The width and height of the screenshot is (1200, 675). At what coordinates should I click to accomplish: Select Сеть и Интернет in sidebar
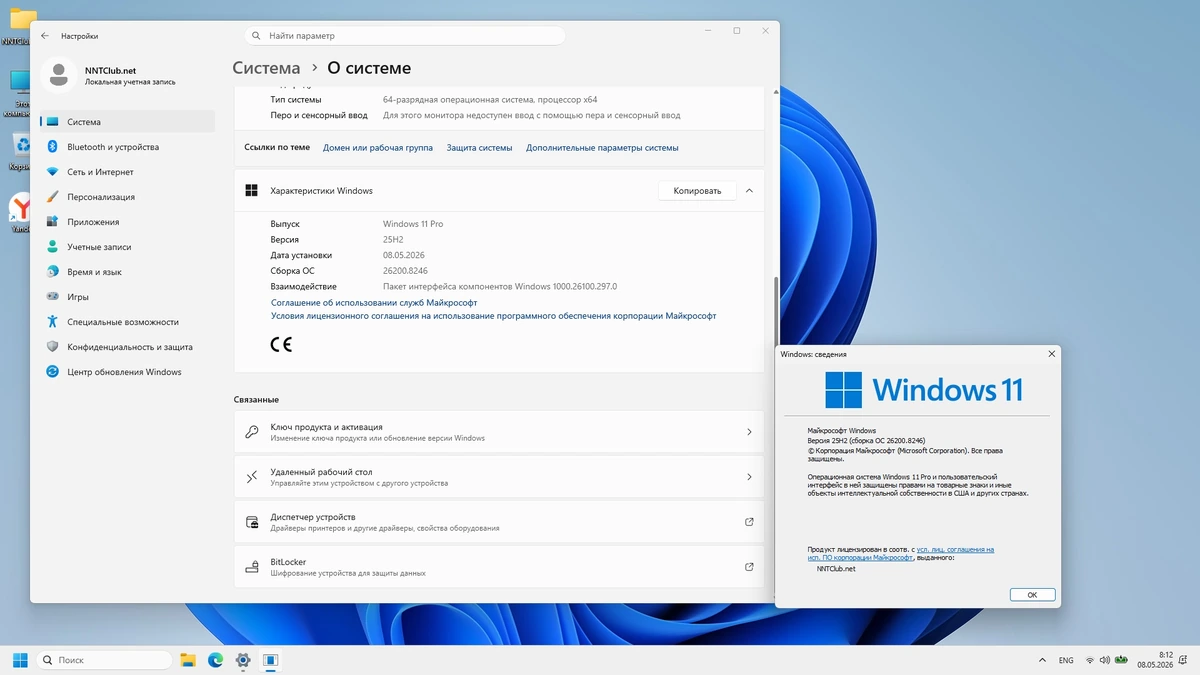(x=127, y=172)
